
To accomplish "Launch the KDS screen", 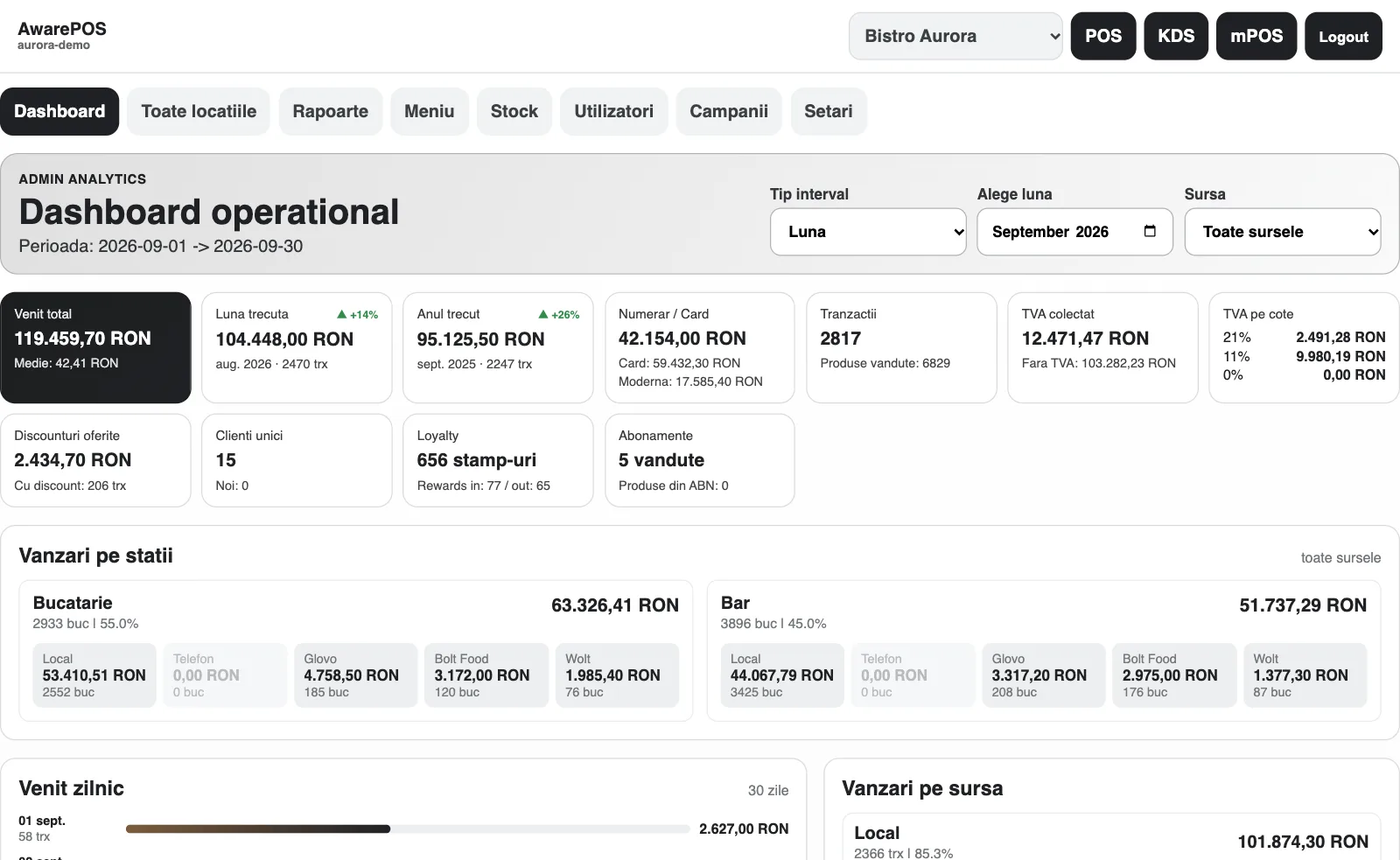I will pos(1176,36).
